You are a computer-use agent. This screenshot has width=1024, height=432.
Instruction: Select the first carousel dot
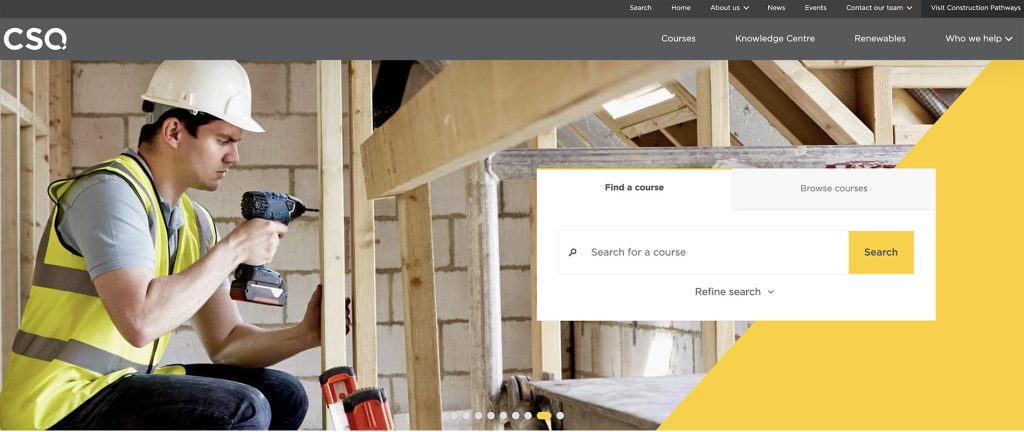(x=454, y=415)
